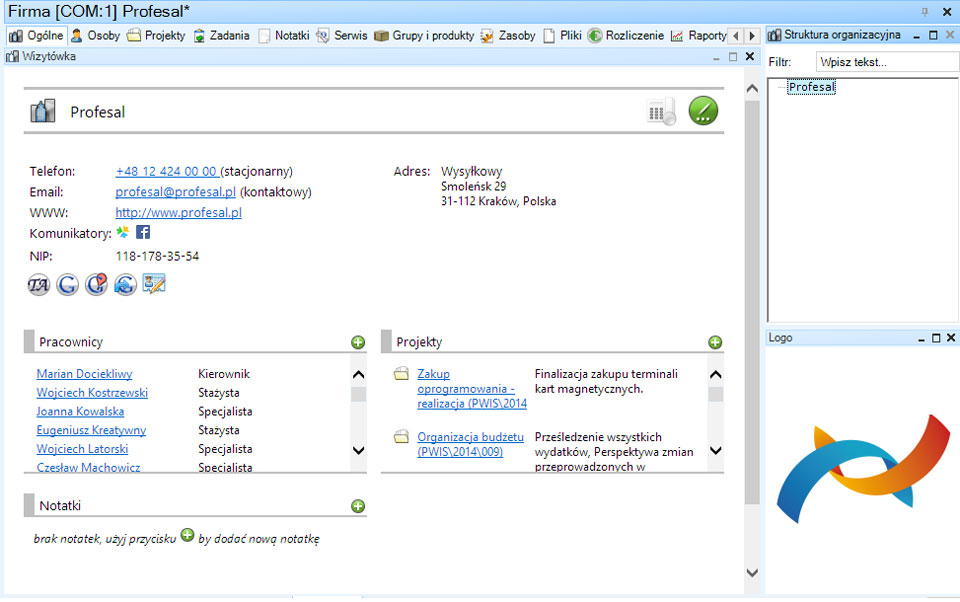Click the company logo image
960x602 pixels.
coord(863,468)
